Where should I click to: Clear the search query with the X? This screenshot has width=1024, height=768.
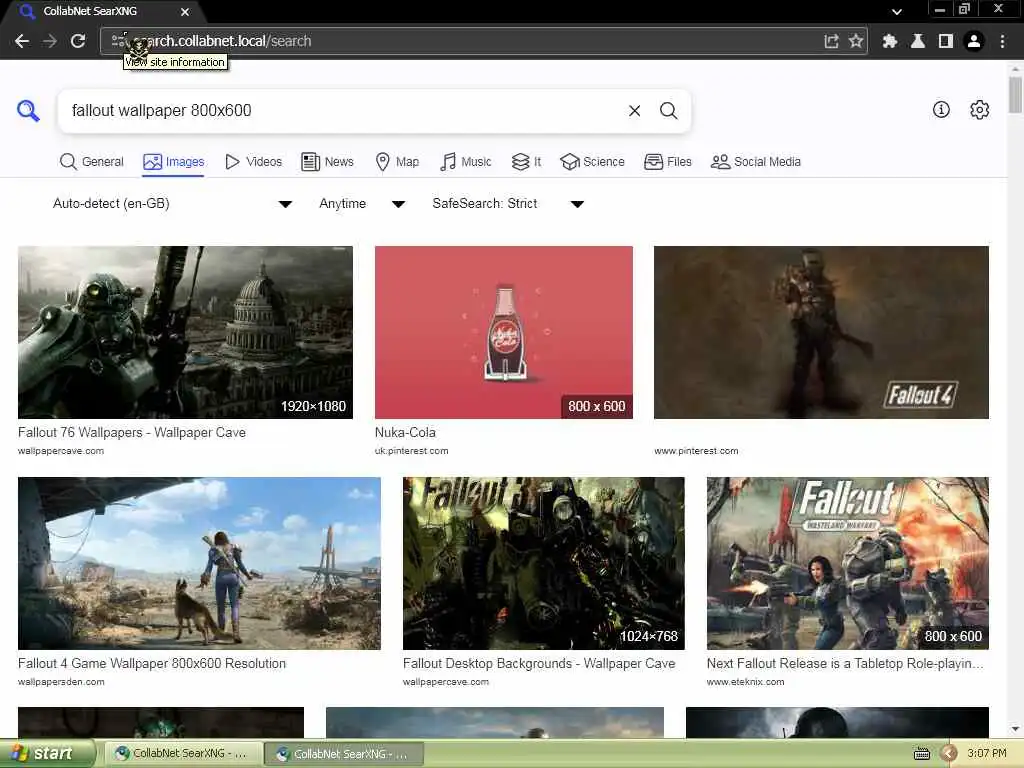coord(634,110)
